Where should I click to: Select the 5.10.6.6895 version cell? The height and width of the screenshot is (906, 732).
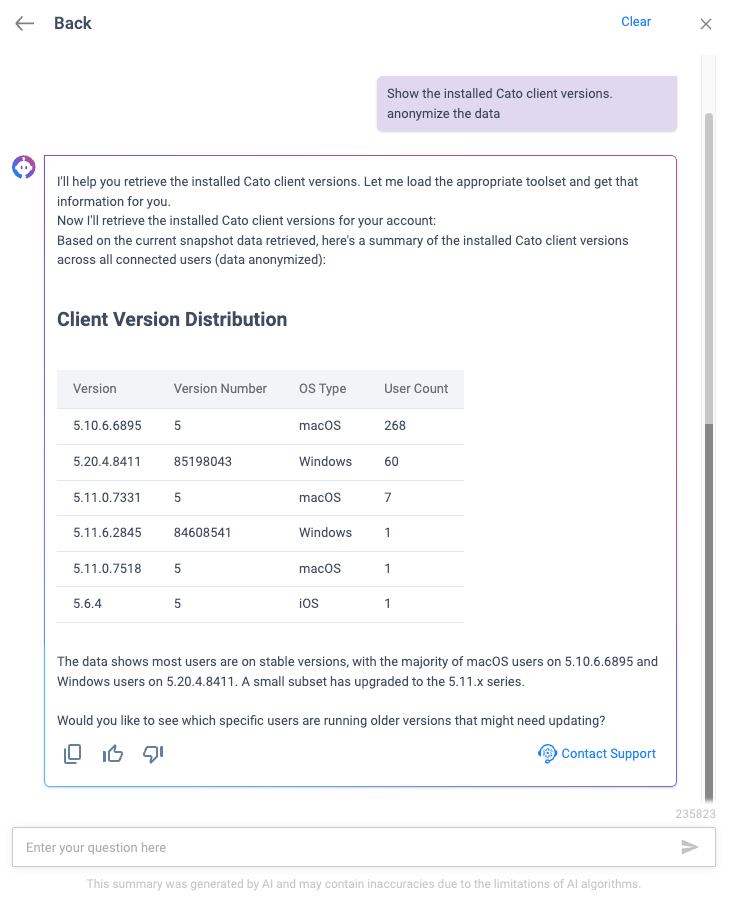(x=107, y=426)
